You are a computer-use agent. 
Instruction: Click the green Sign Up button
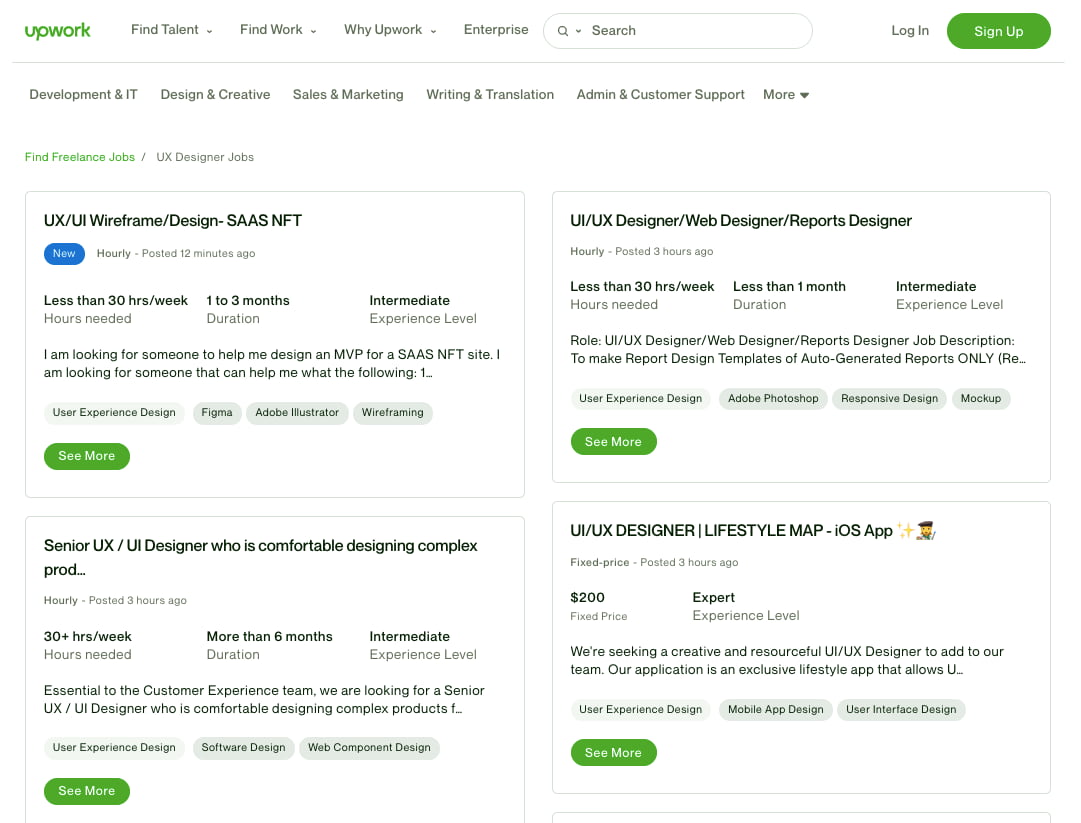[998, 31]
